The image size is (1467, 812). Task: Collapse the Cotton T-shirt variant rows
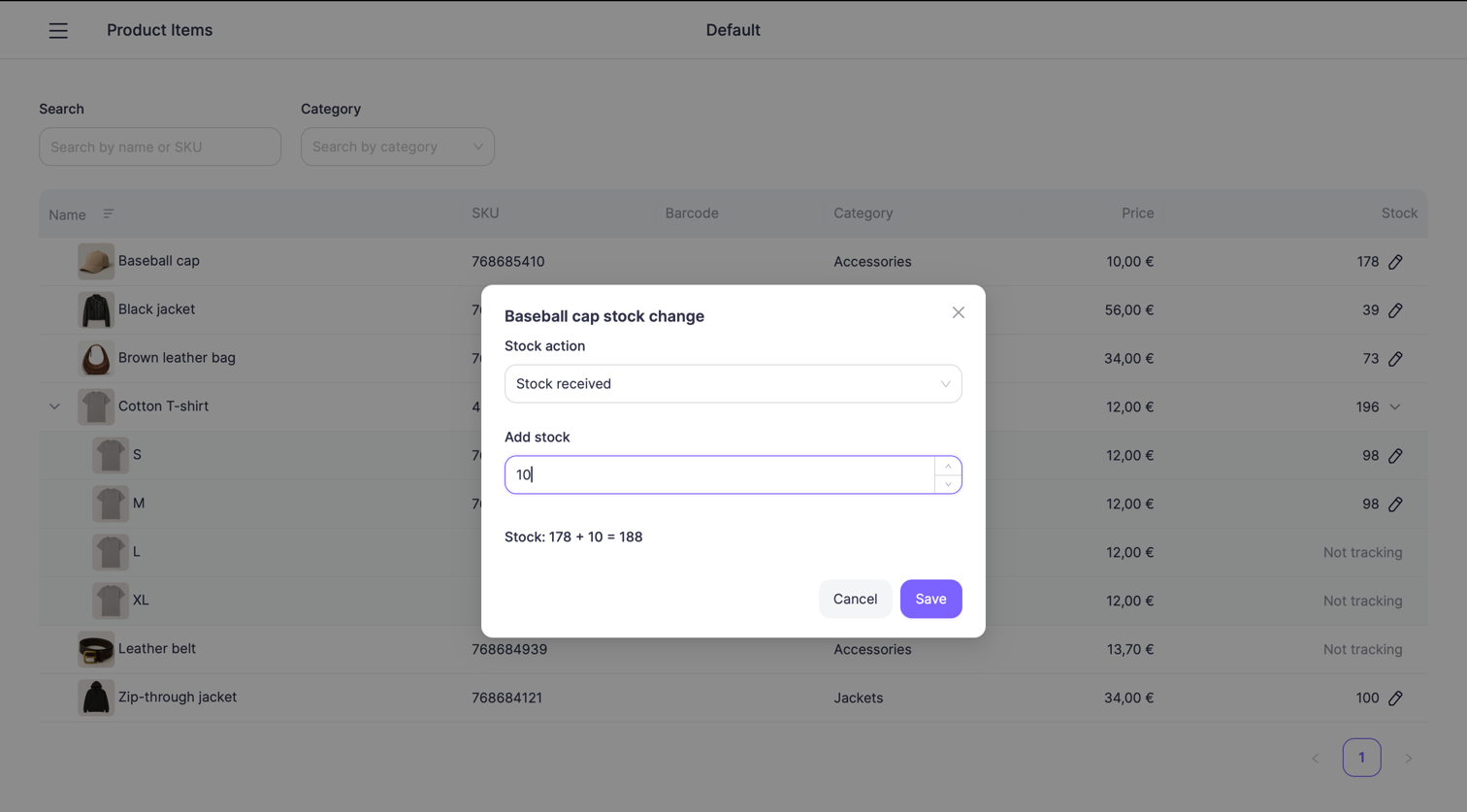tap(54, 406)
